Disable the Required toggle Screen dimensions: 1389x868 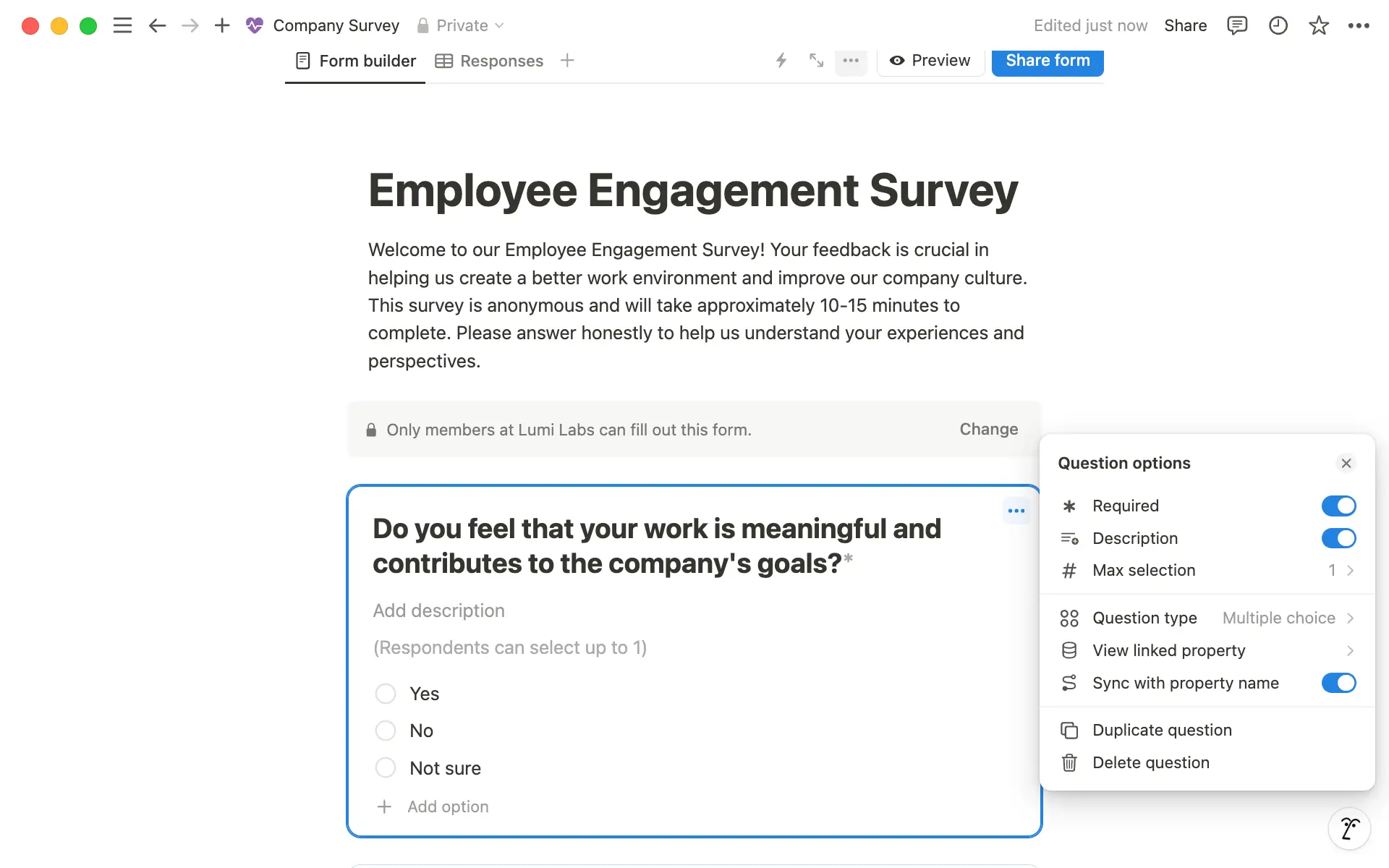tap(1338, 506)
